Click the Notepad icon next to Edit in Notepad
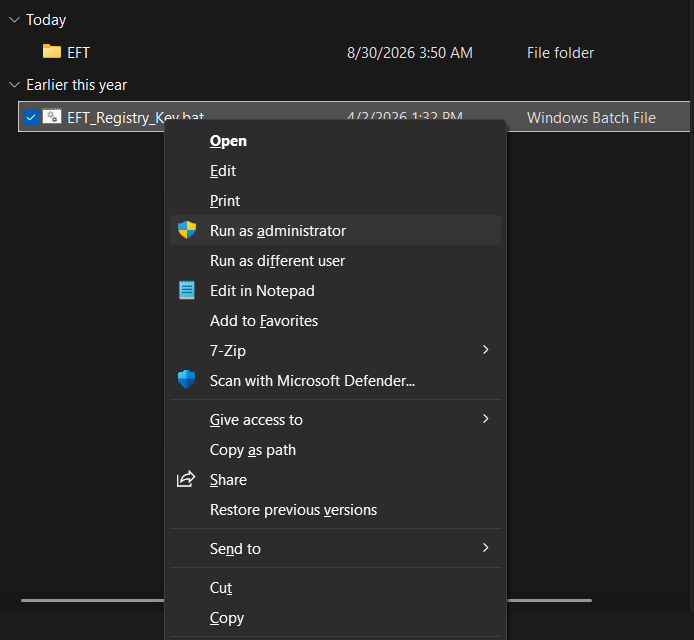Image resolution: width=694 pixels, height=640 pixels. [187, 290]
